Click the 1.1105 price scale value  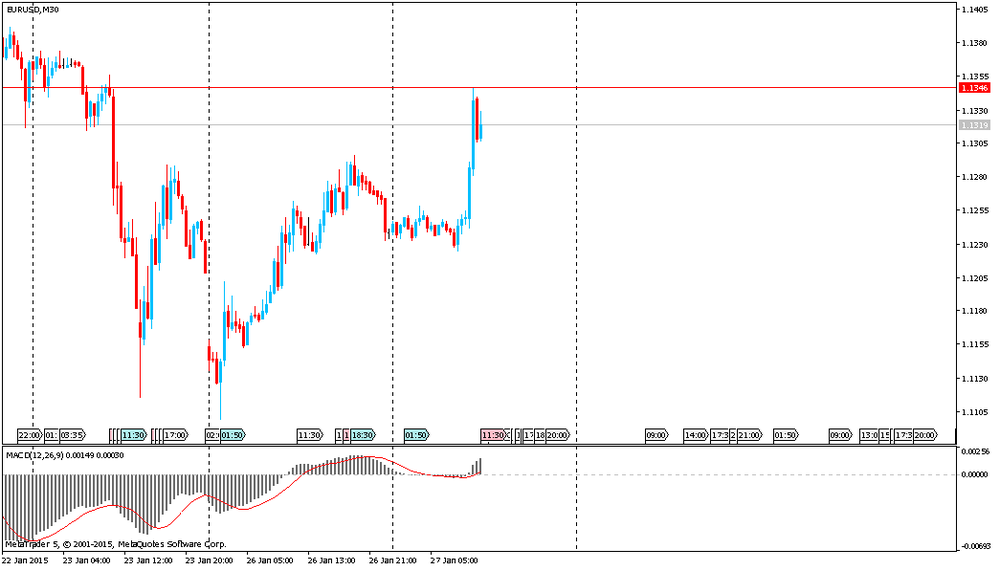pos(975,412)
